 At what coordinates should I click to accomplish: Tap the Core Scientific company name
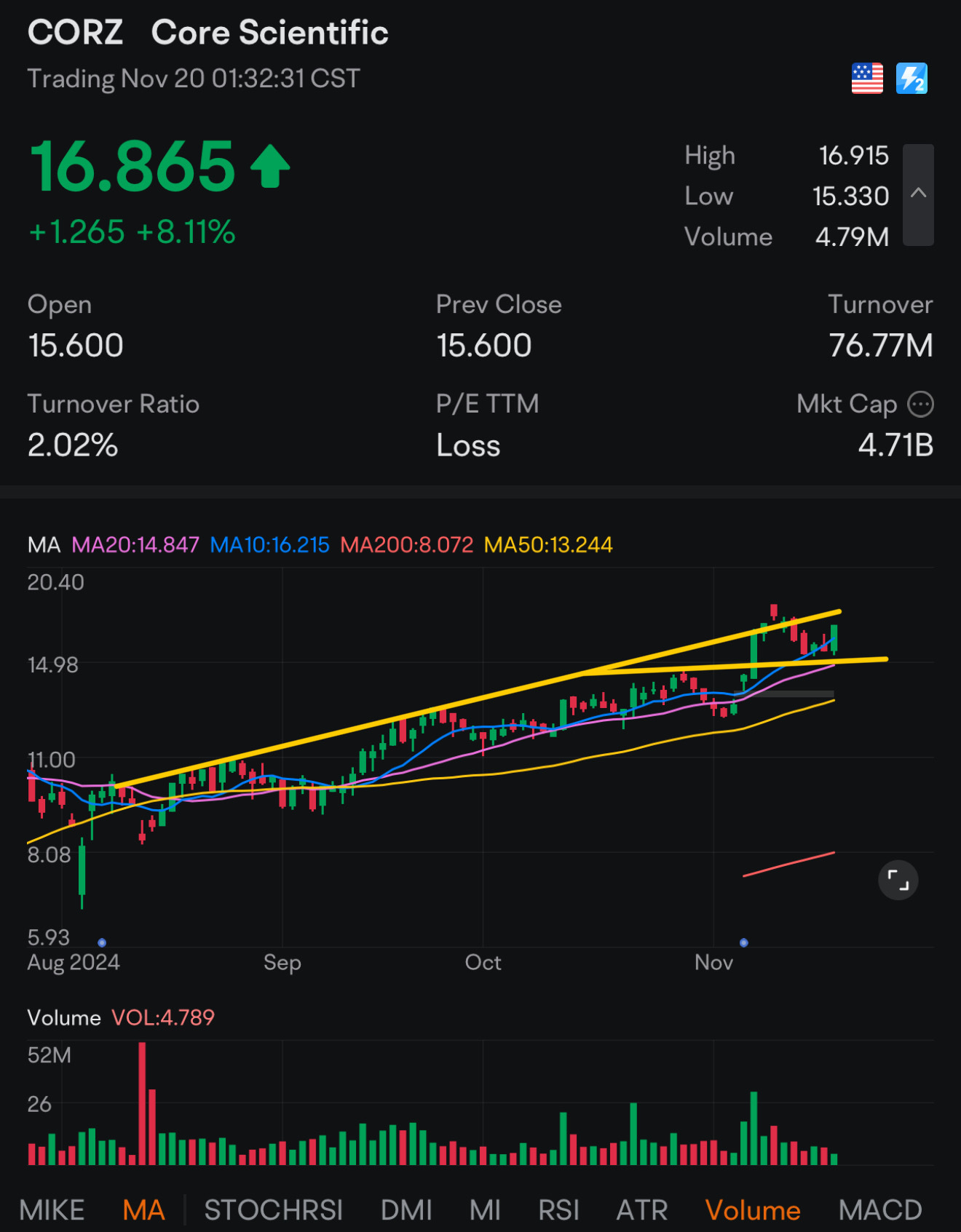[270, 33]
